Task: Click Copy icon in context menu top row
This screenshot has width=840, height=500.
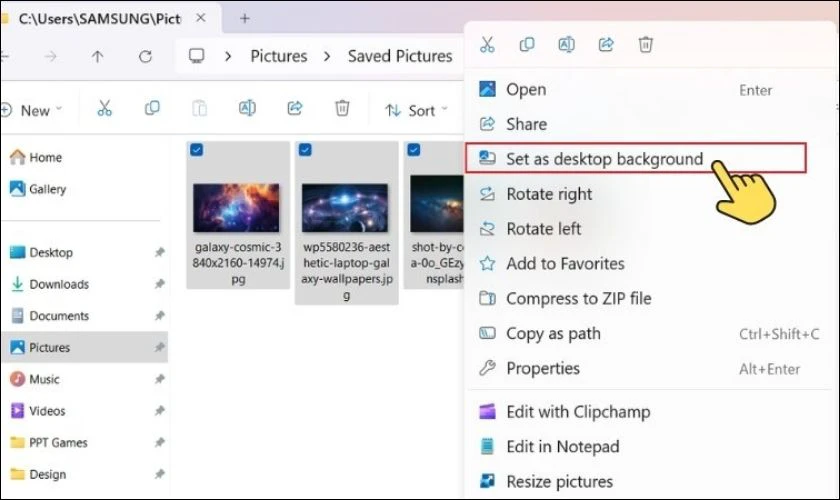Action: coord(527,44)
